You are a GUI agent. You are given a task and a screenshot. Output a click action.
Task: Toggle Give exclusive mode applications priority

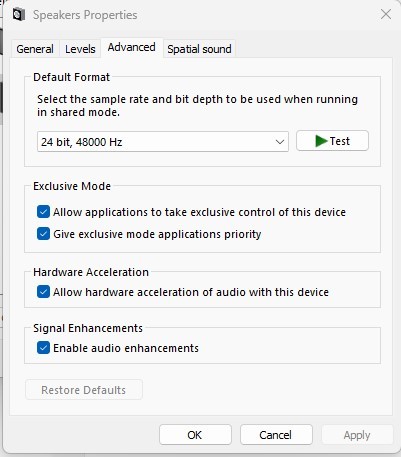tap(43, 234)
